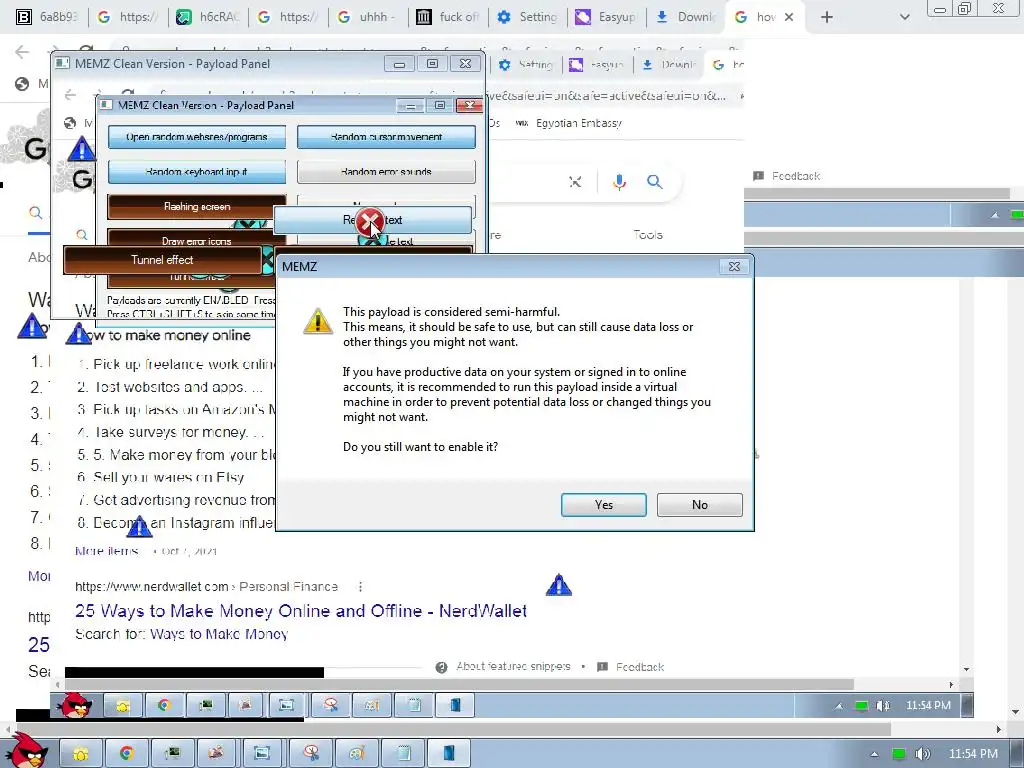
Task: Click the outer horizontal scrollbar right arrow
Action: (x=999, y=729)
